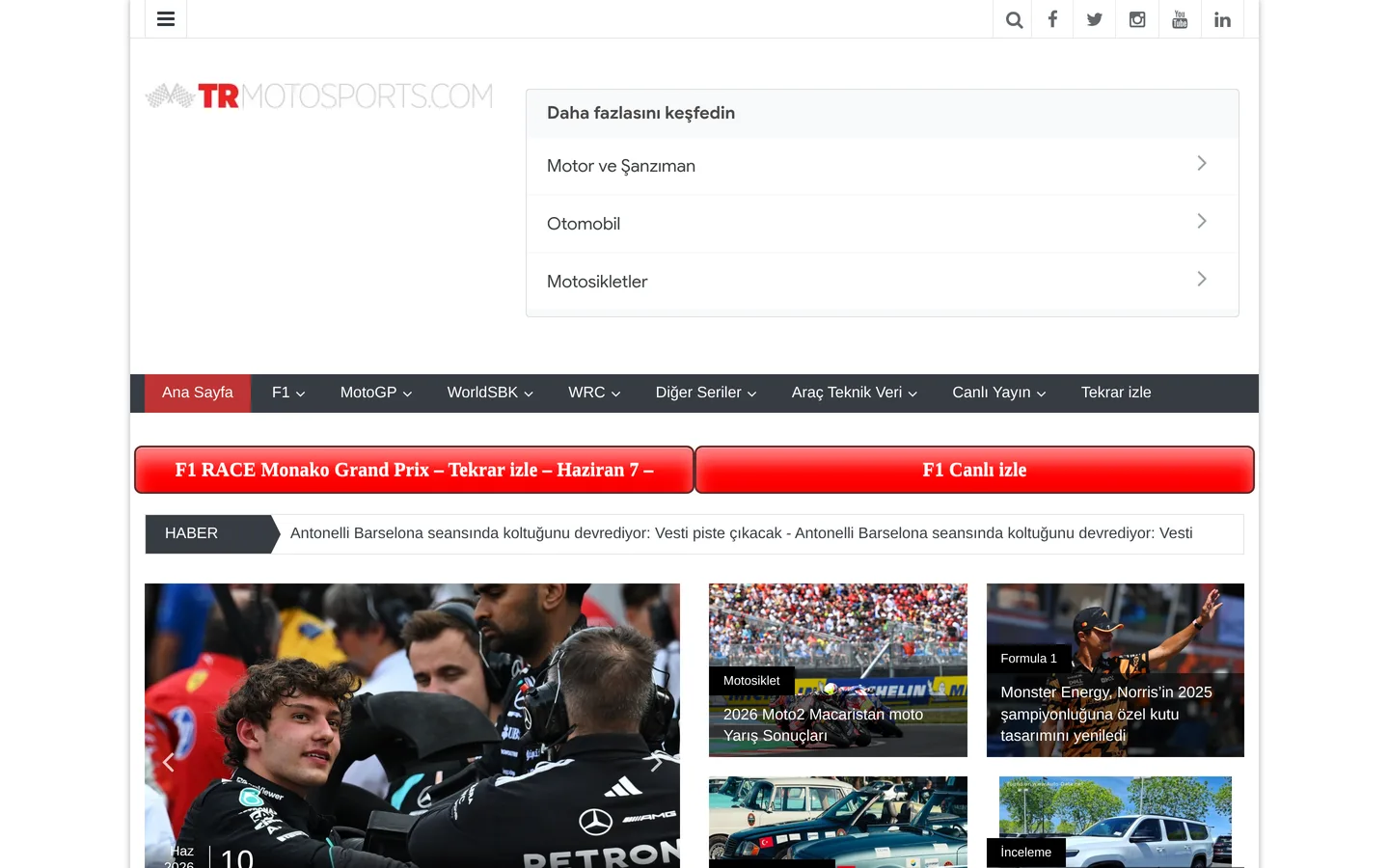Open the Mercedes pit crew slider image

tap(412, 725)
